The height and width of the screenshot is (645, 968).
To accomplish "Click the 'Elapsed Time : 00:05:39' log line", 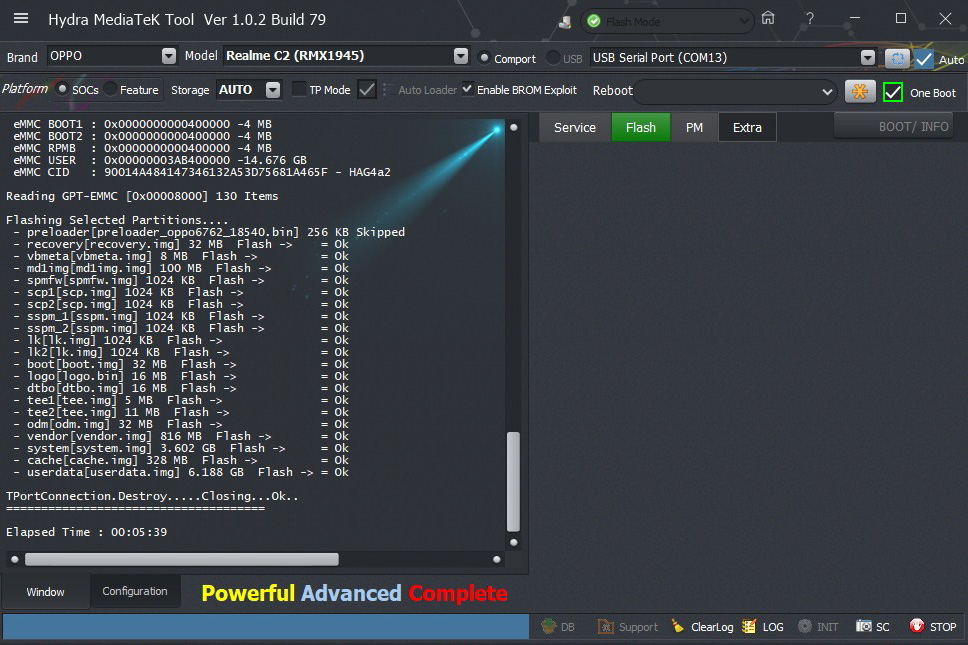I will tap(86, 532).
